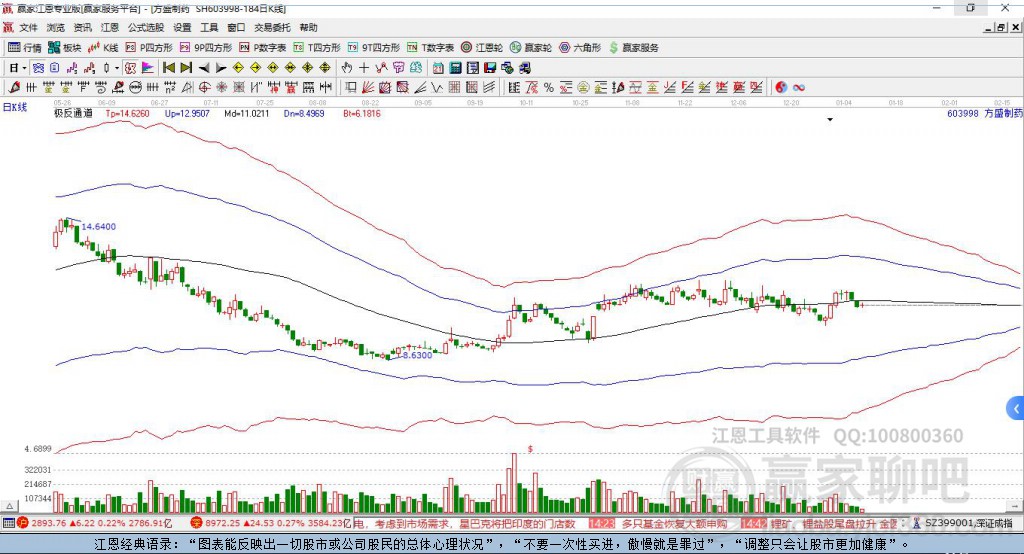1024x554 pixels.
Task: Toggle the highlighted blue chart-mode button
Action: [39, 68]
